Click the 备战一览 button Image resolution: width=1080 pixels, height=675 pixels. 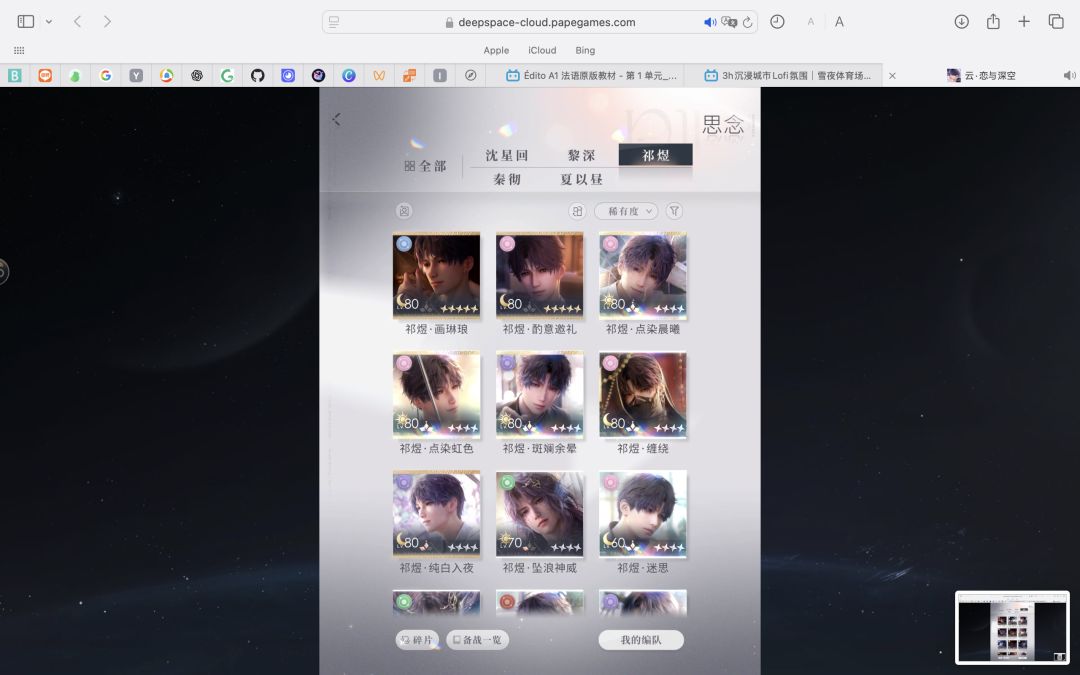click(x=477, y=640)
